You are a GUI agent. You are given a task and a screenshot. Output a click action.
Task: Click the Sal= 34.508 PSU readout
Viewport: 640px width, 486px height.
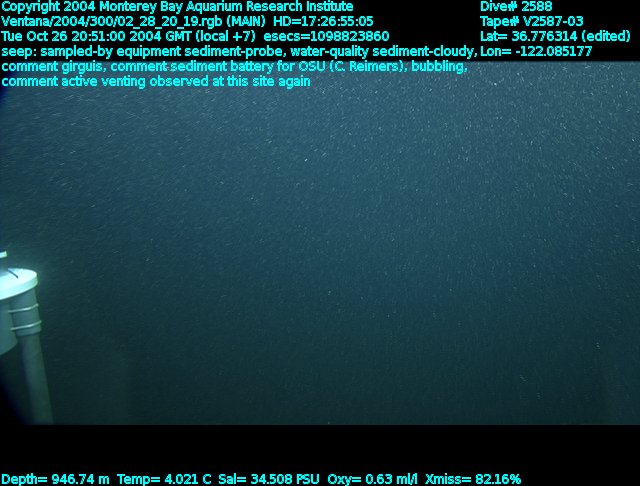tap(269, 479)
